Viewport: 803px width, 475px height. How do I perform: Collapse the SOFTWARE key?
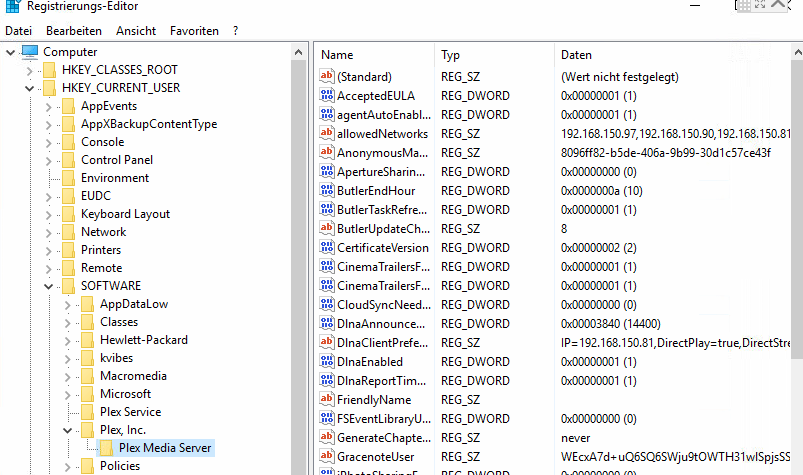[x=48, y=286]
